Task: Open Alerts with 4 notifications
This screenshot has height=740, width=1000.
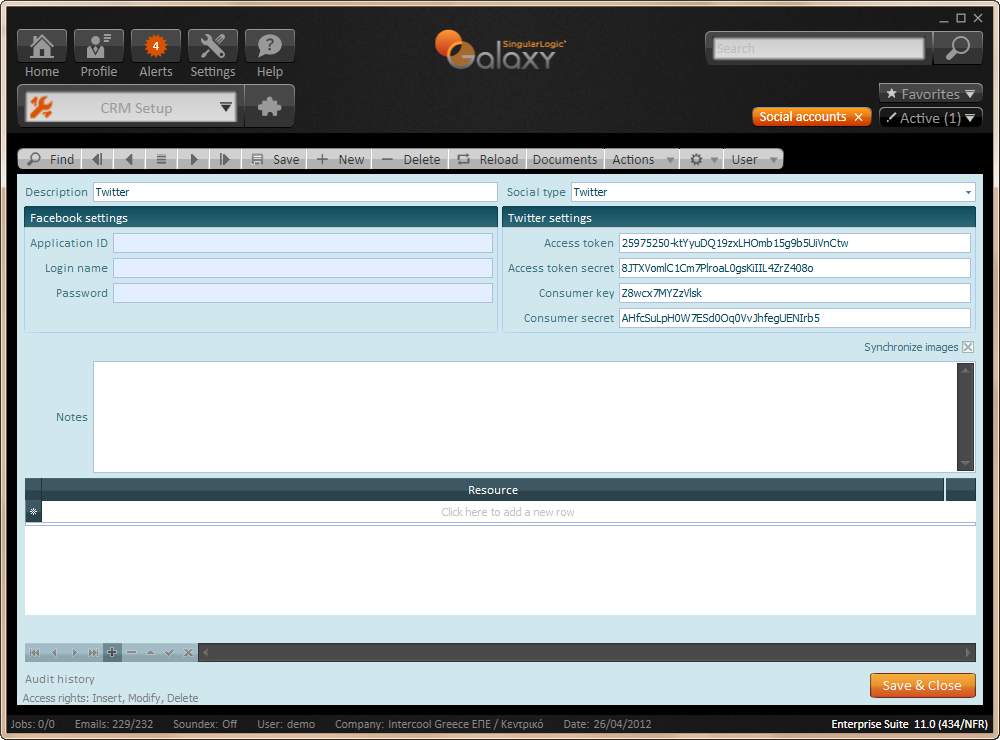Action: 156,46
